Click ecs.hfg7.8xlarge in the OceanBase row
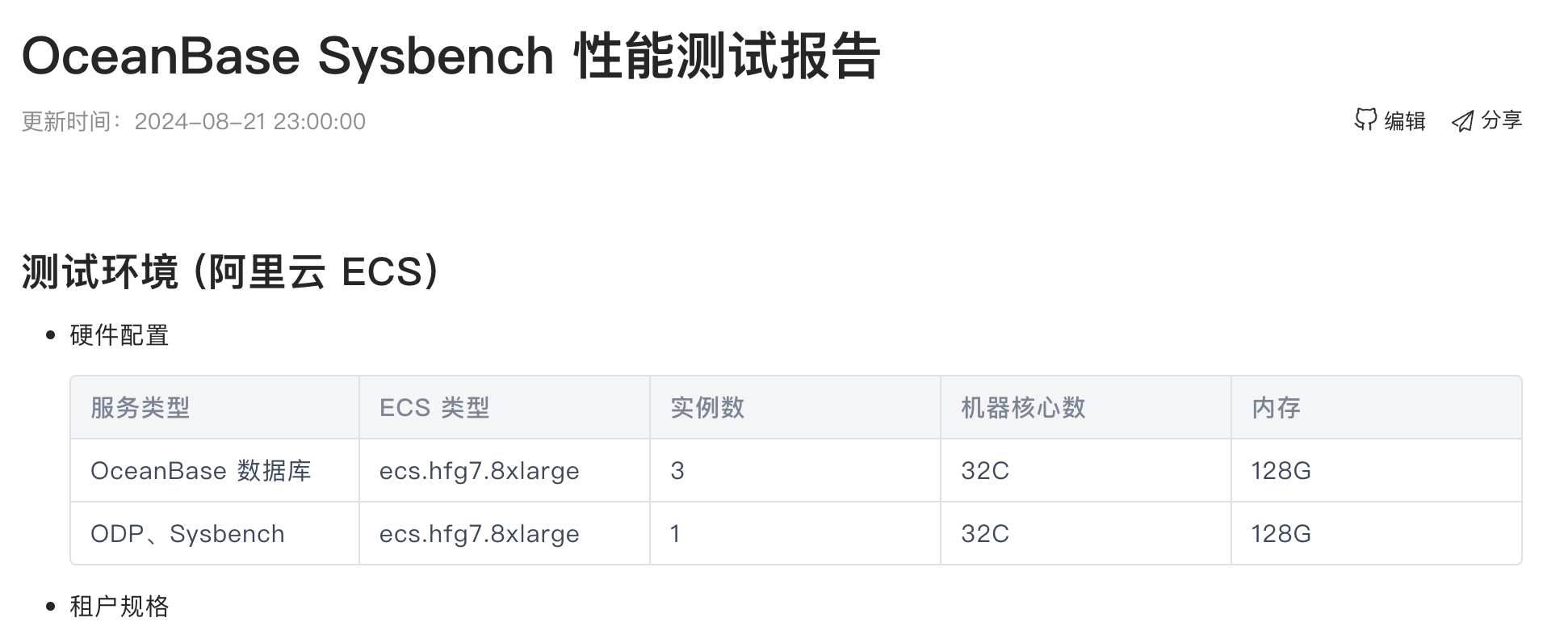Viewport: 1568px width, 622px height. [480, 471]
